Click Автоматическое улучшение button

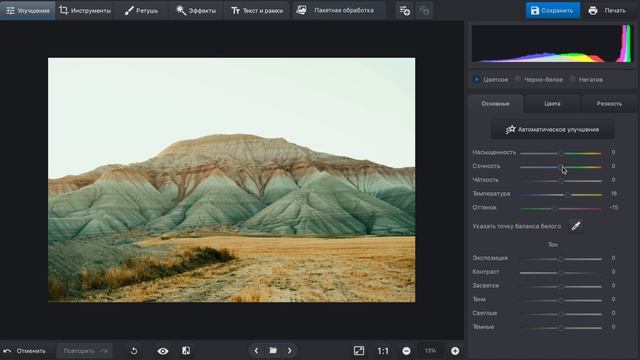[x=552, y=129]
